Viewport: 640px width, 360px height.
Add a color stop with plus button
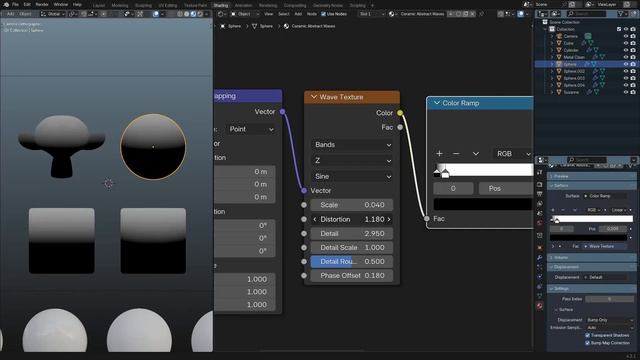pyautogui.click(x=439, y=153)
